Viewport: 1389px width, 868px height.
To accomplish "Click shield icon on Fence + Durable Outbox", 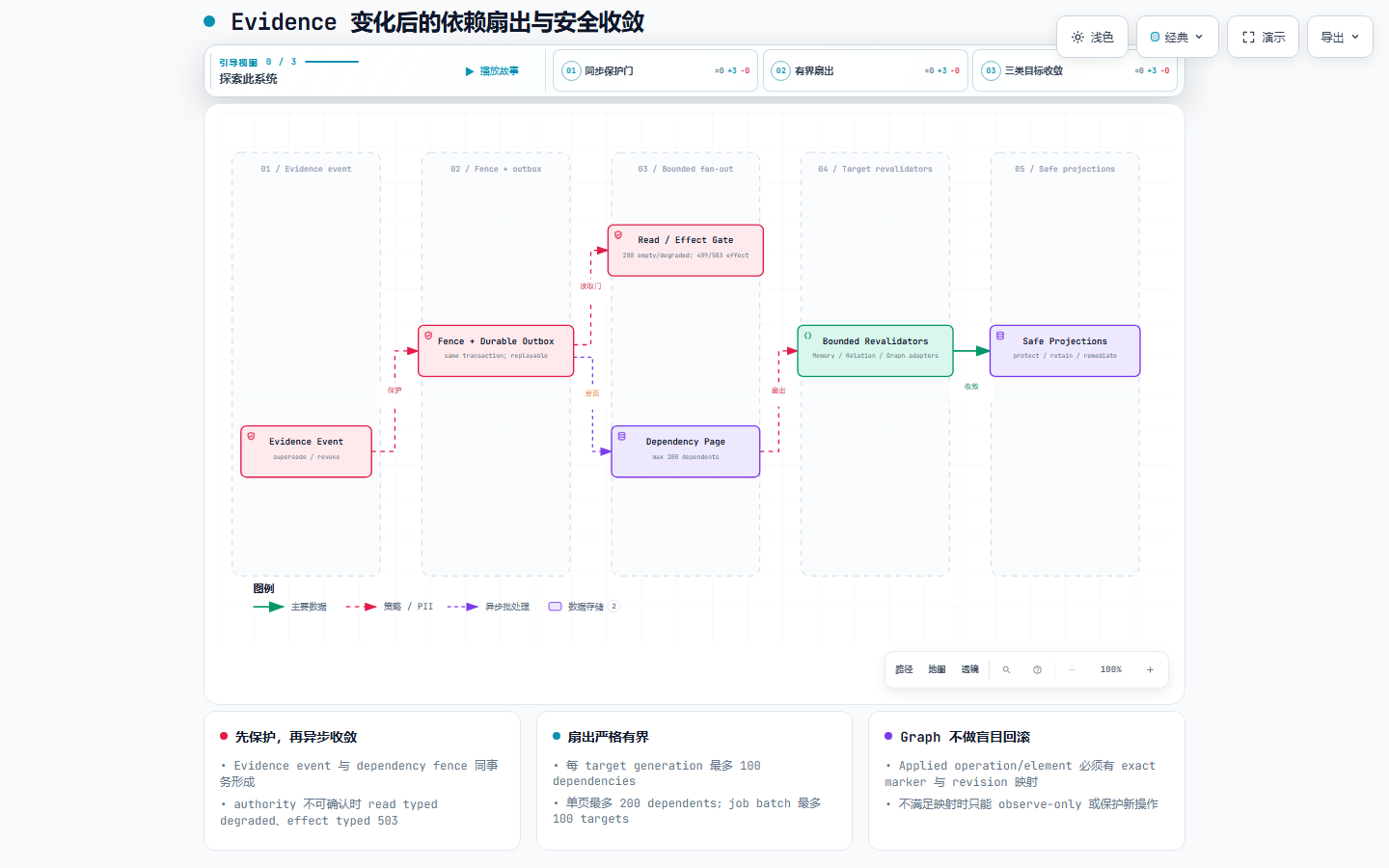I will (428, 337).
